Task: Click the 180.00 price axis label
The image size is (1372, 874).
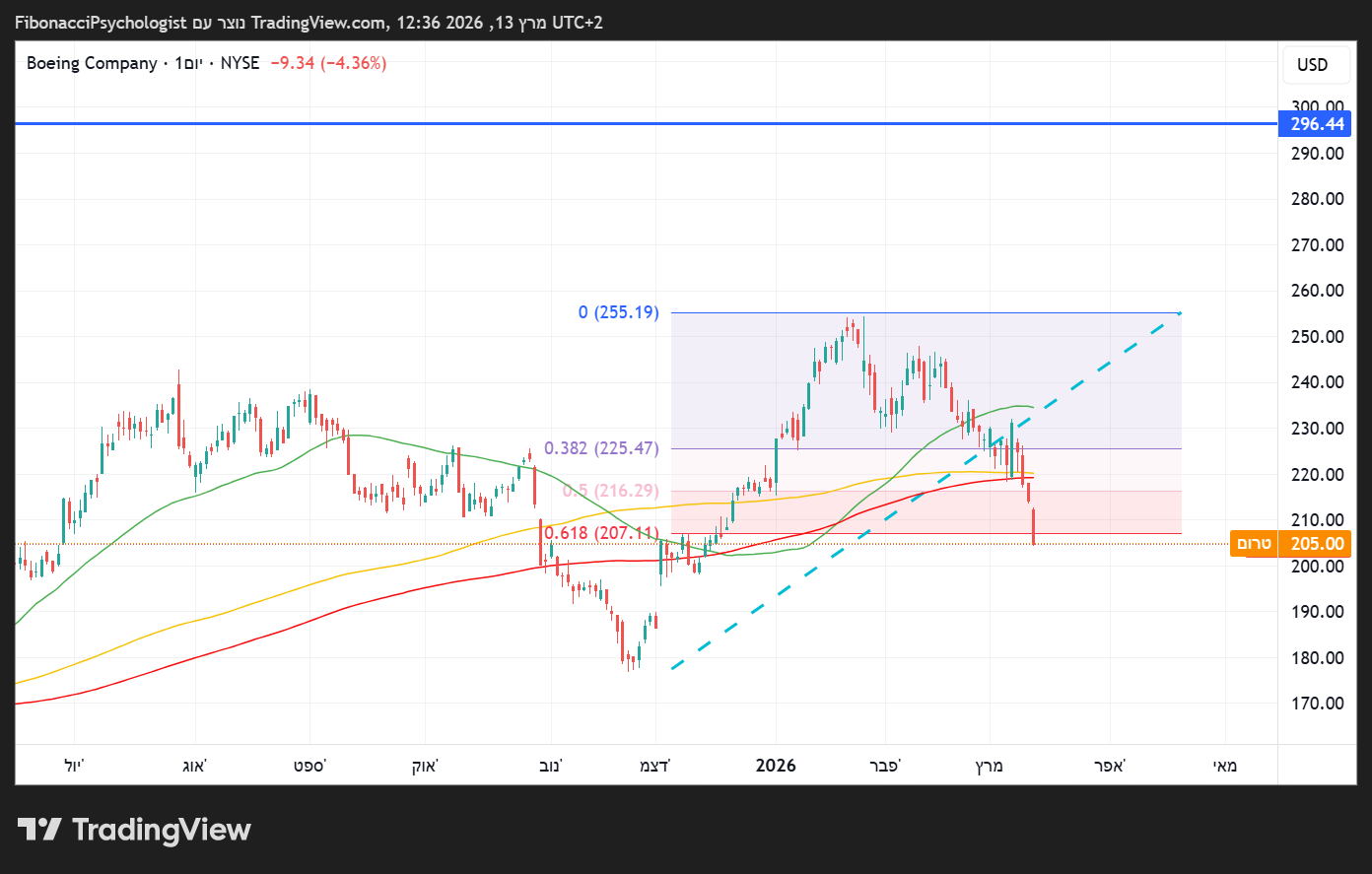Action: point(1318,658)
